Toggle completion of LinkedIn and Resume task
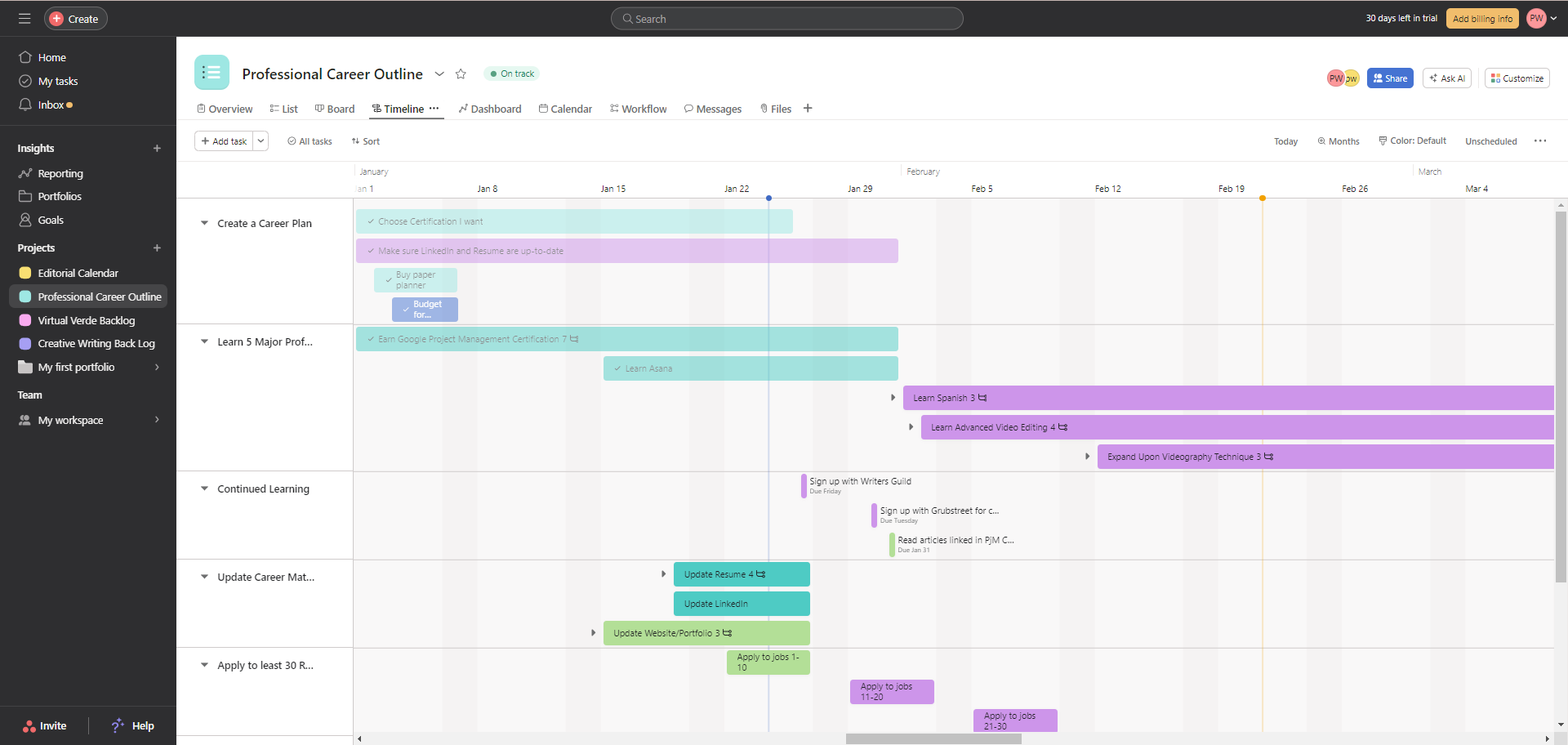 point(371,251)
